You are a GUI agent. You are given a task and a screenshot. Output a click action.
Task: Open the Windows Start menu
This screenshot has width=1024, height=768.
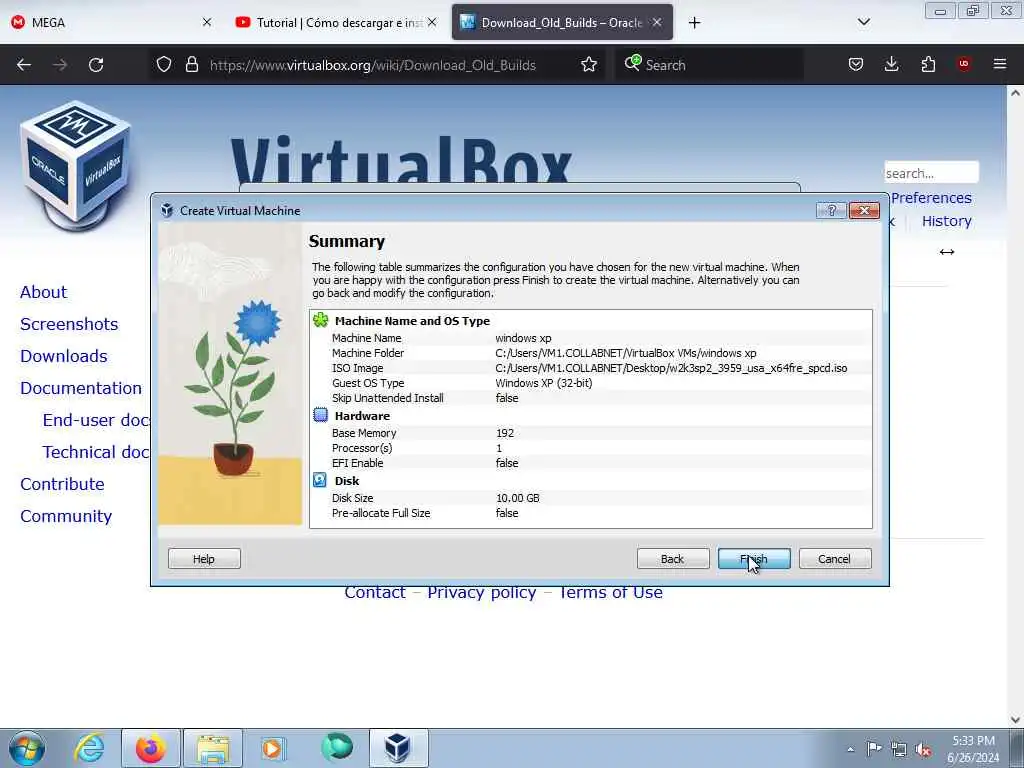[x=27, y=748]
